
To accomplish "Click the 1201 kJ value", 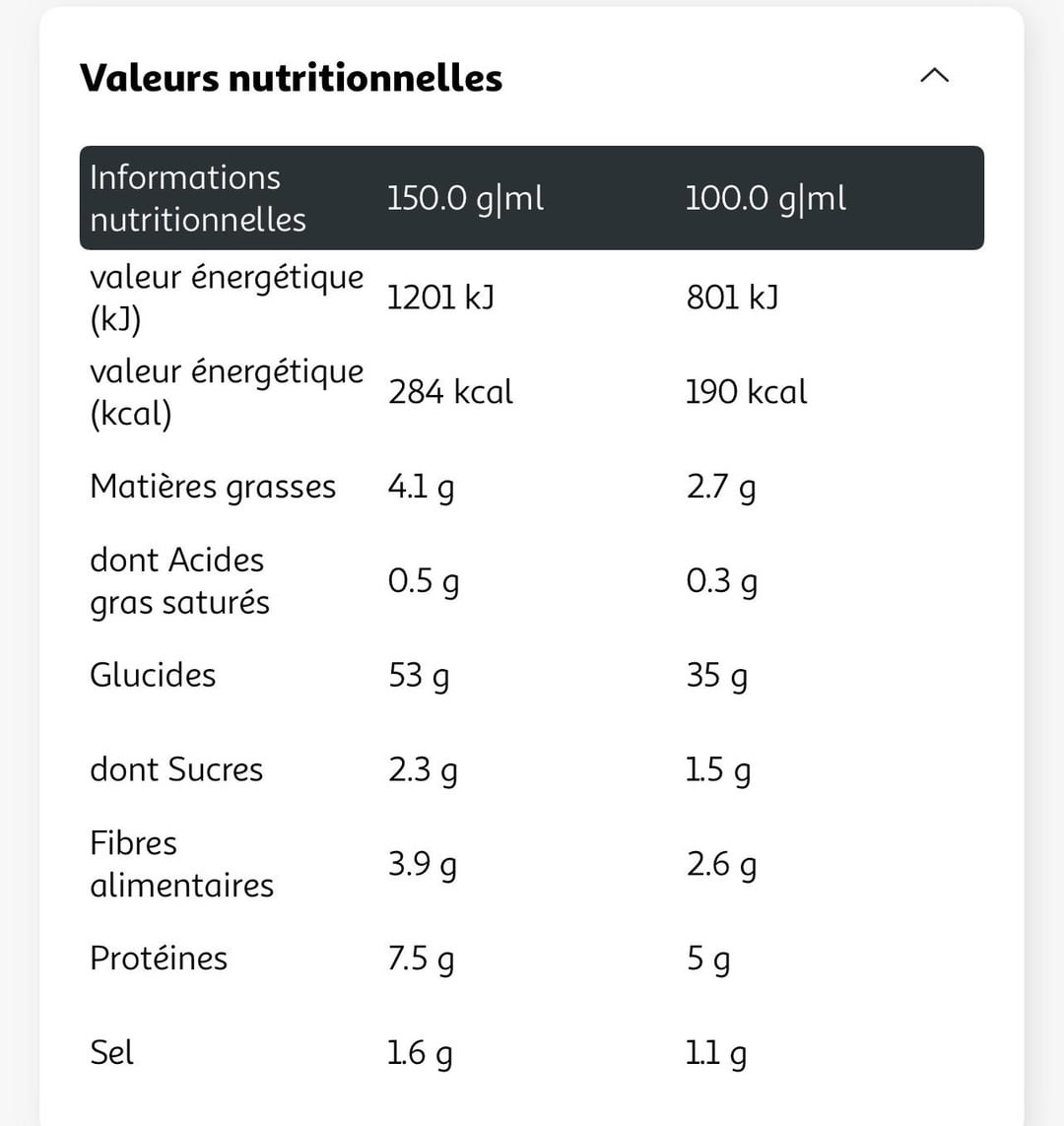I will click(x=440, y=298).
